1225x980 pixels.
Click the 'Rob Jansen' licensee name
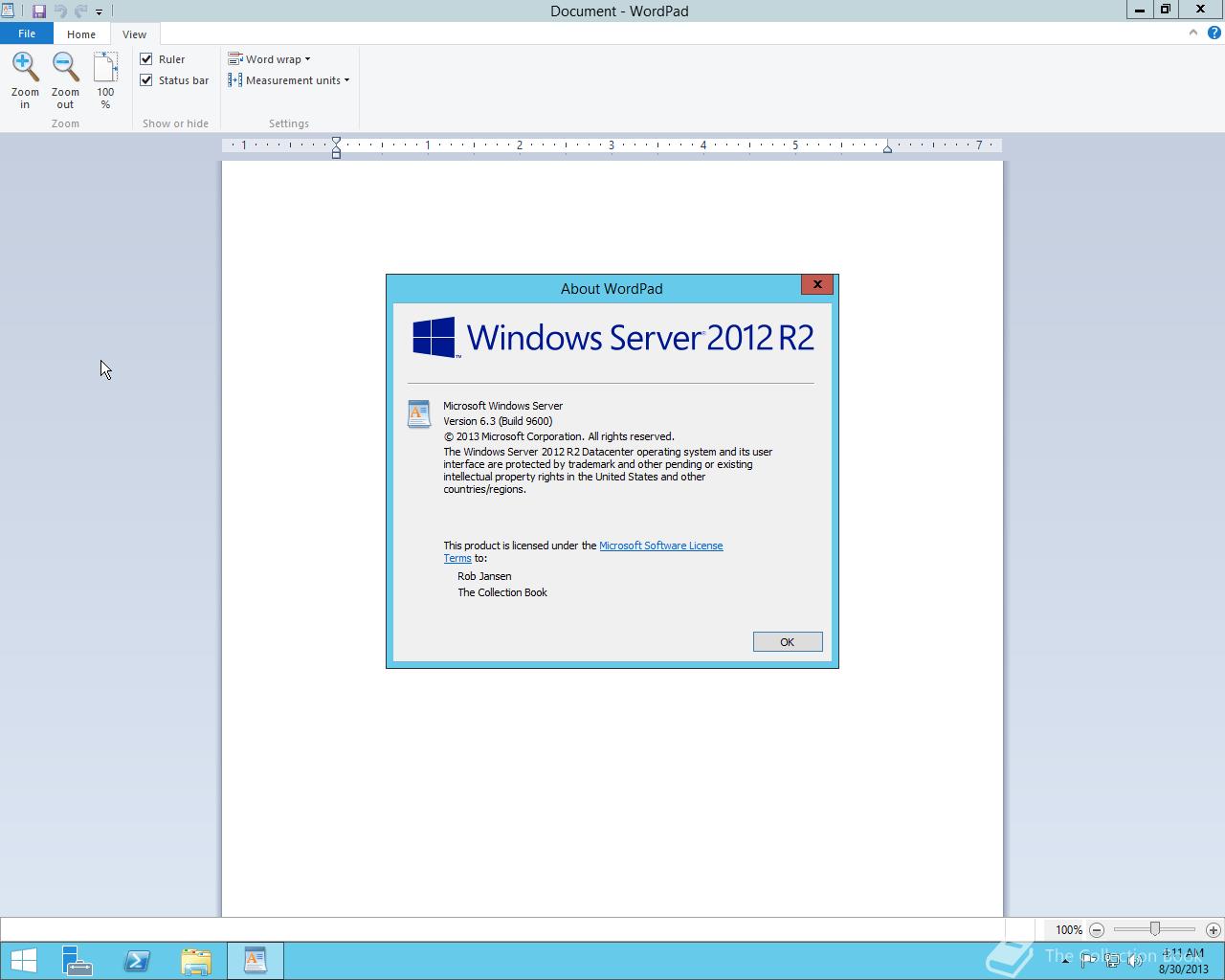click(484, 576)
